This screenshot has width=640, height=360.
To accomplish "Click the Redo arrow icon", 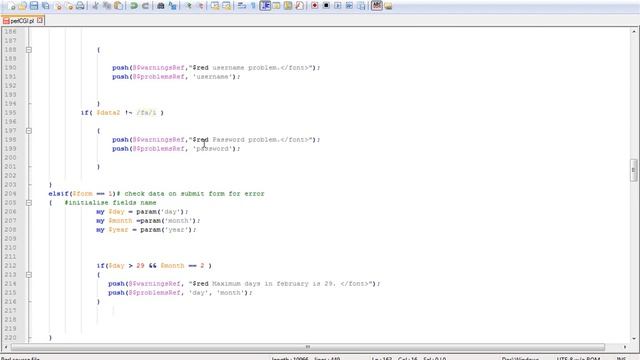I will (x=145, y=6).
